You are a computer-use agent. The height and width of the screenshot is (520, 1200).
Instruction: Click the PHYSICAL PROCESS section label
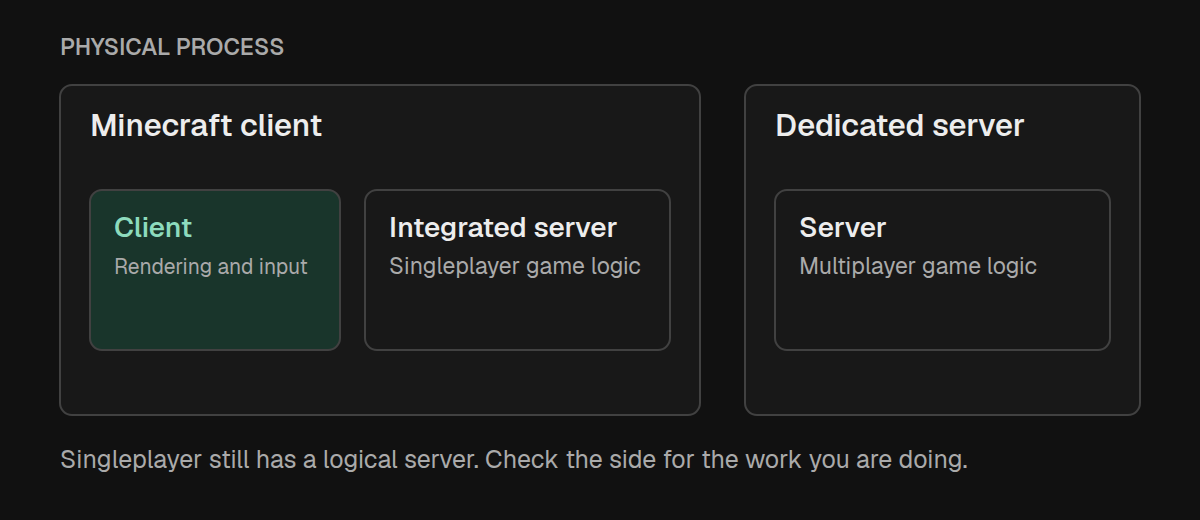[172, 47]
